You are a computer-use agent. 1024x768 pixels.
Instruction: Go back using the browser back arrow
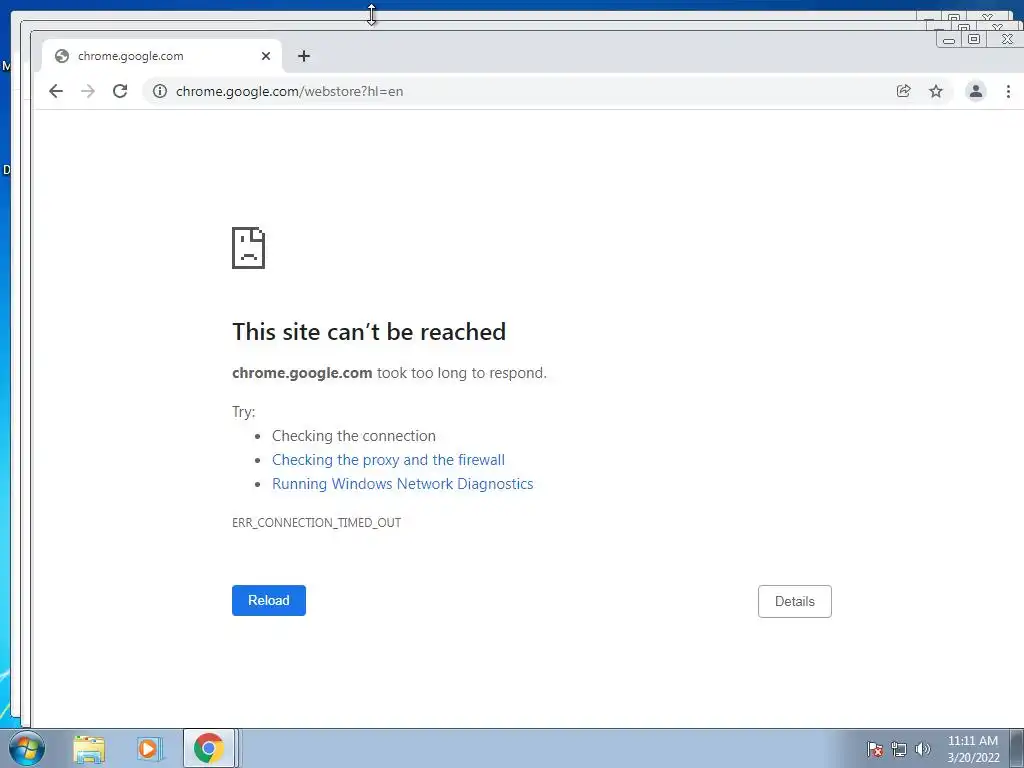(56, 91)
